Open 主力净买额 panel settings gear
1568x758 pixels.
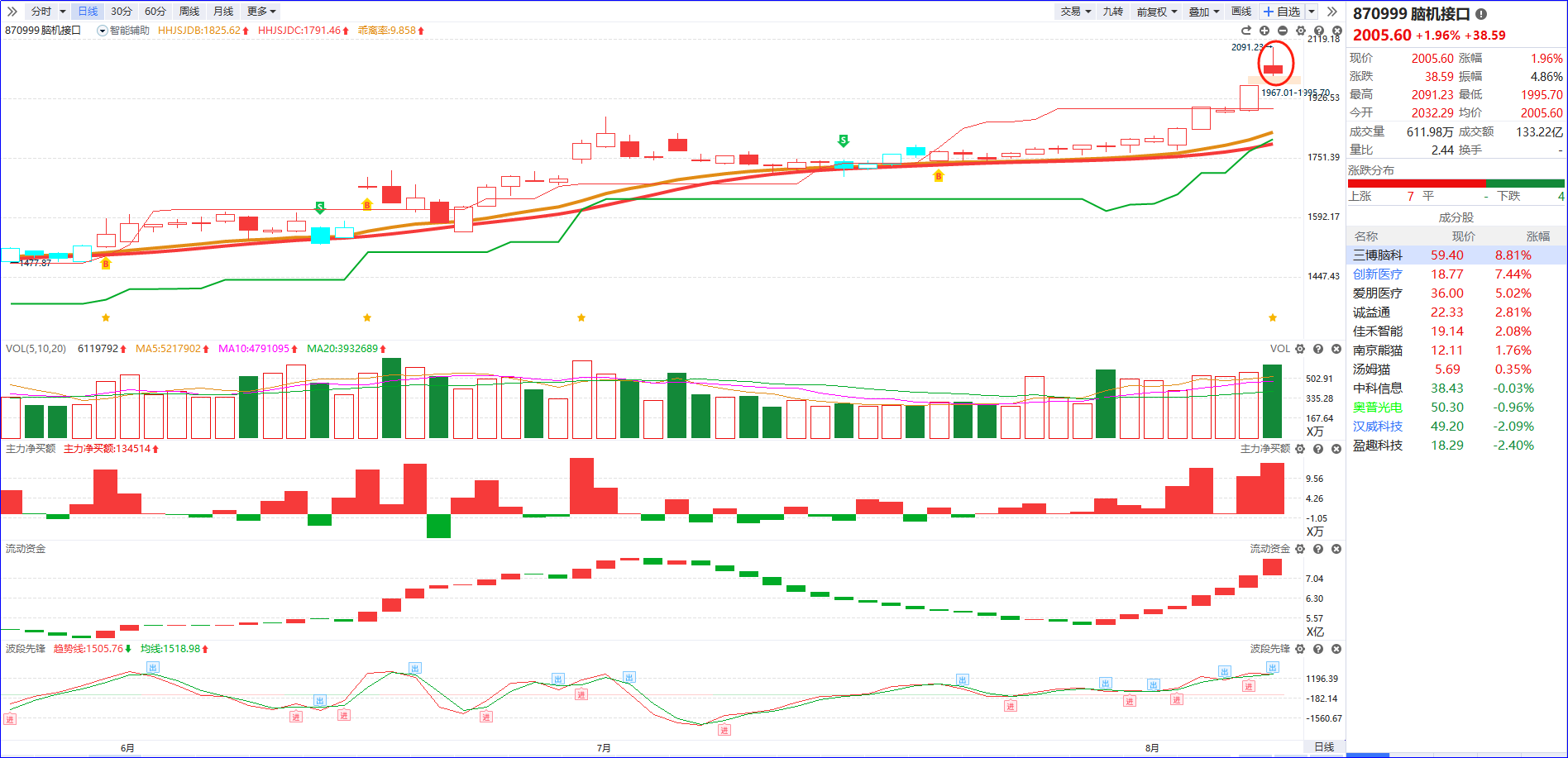pyautogui.click(x=1300, y=449)
